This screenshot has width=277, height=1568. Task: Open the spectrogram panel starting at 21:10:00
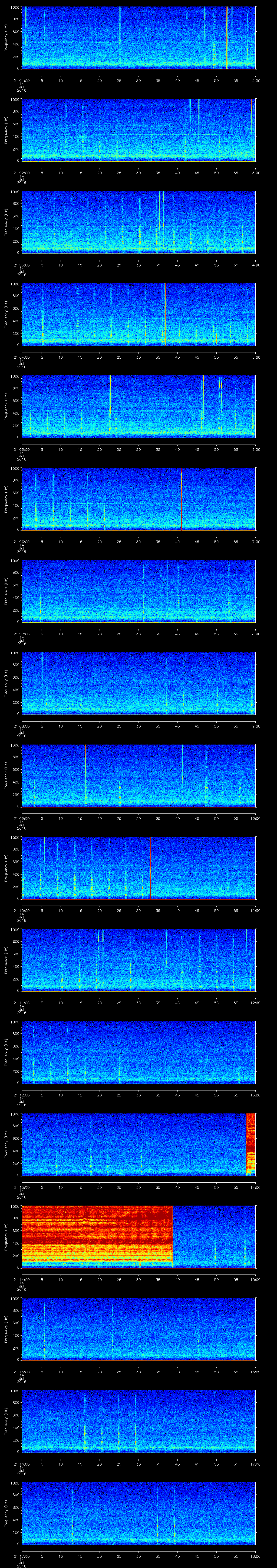[139, 868]
